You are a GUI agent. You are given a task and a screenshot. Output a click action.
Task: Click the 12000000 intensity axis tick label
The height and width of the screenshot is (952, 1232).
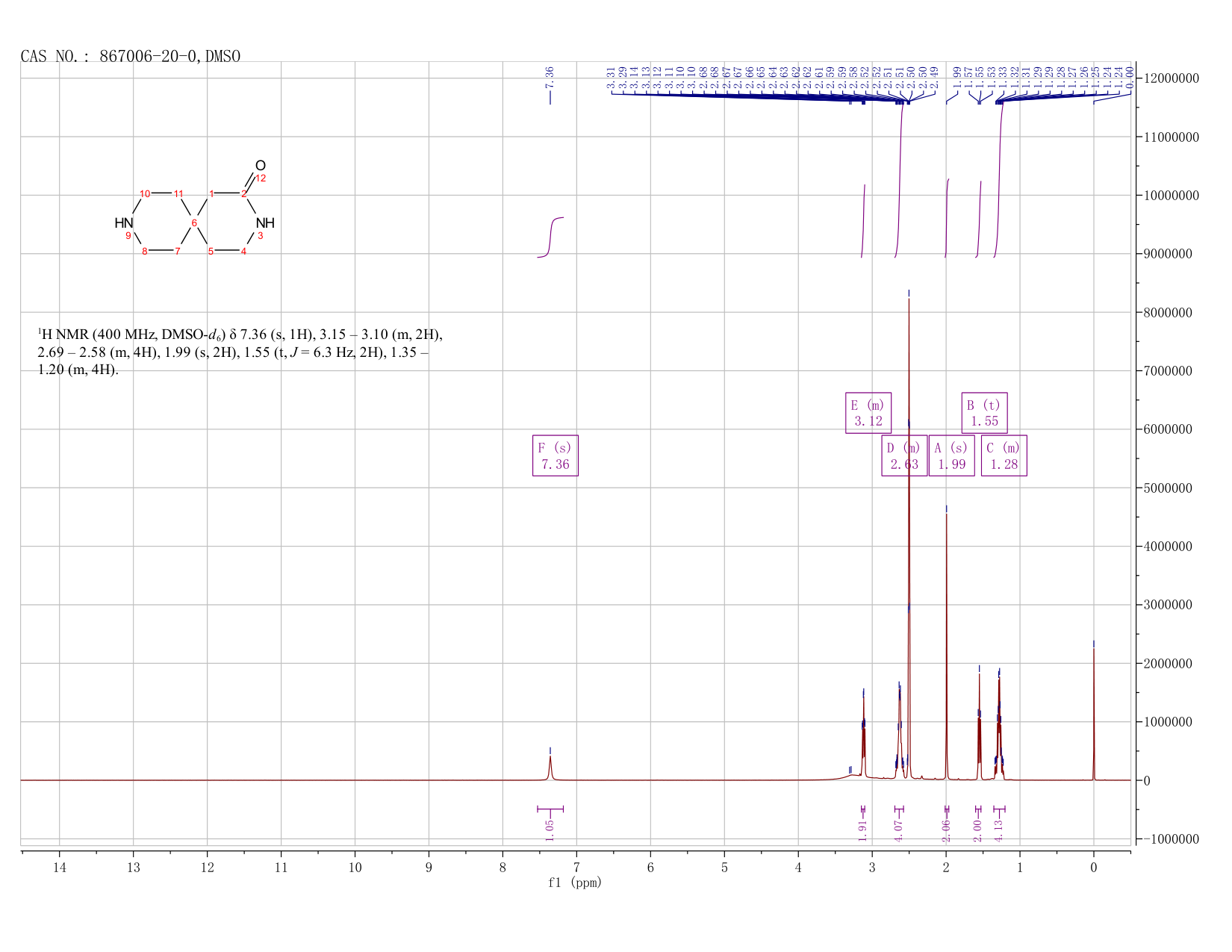pos(1170,78)
